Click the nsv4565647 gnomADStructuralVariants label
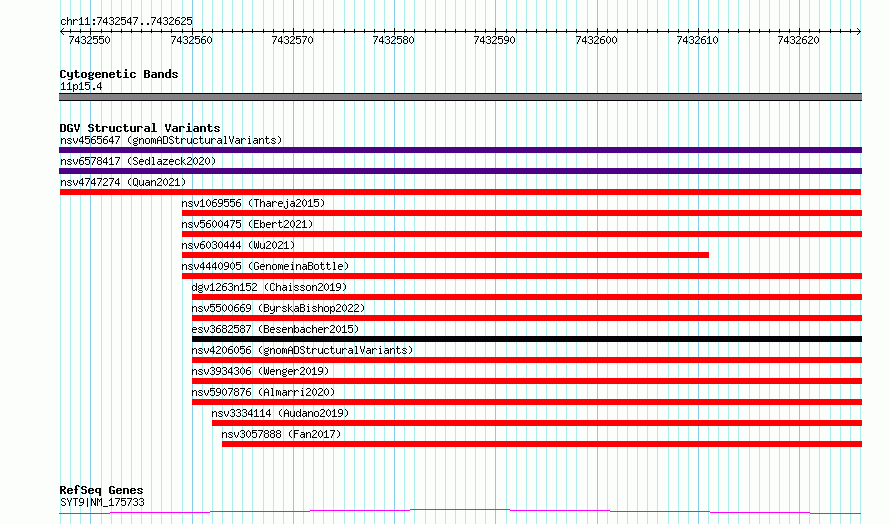The height and width of the screenshot is (524, 890). (x=171, y=140)
